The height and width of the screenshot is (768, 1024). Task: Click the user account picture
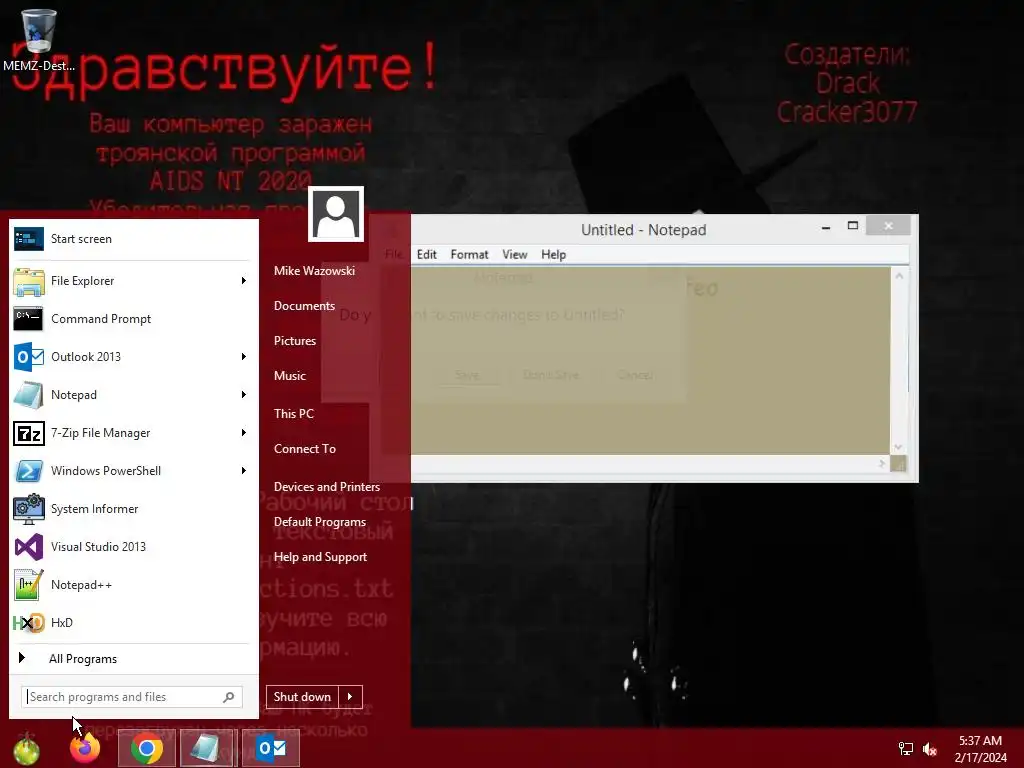[x=336, y=214]
